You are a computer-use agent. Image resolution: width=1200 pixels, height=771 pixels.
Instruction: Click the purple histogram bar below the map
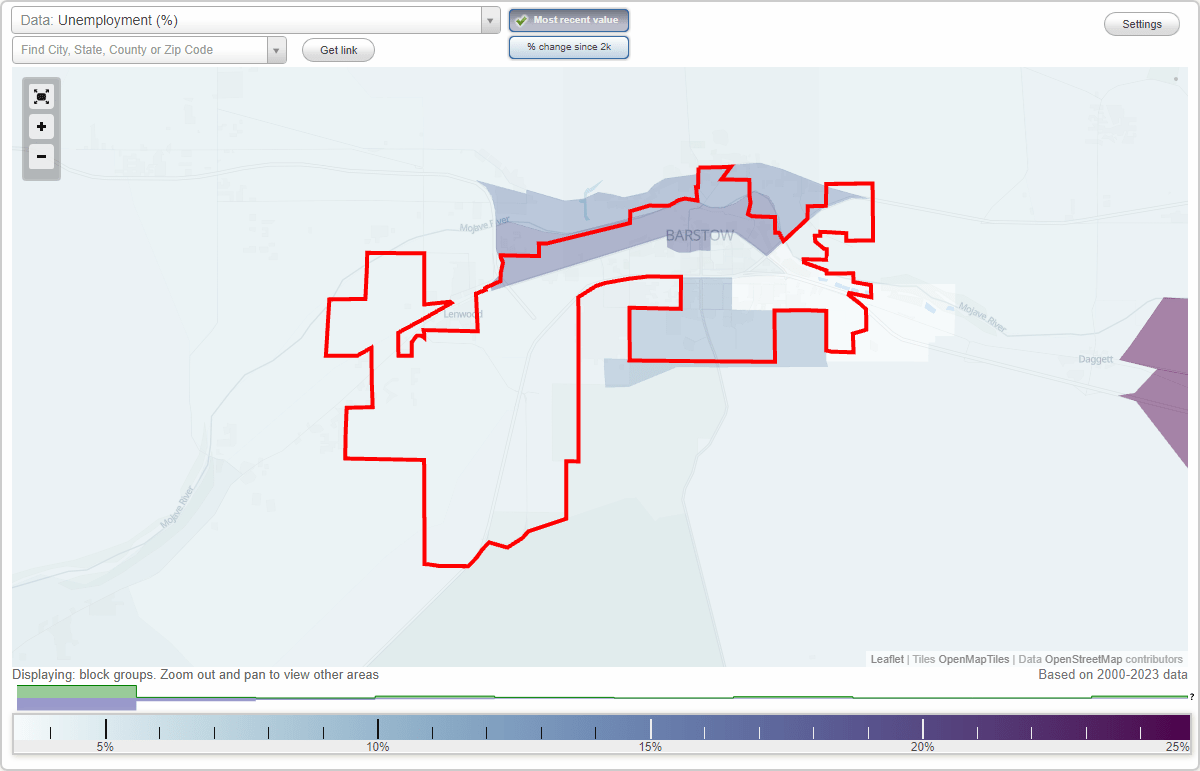pyautogui.click(x=76, y=704)
